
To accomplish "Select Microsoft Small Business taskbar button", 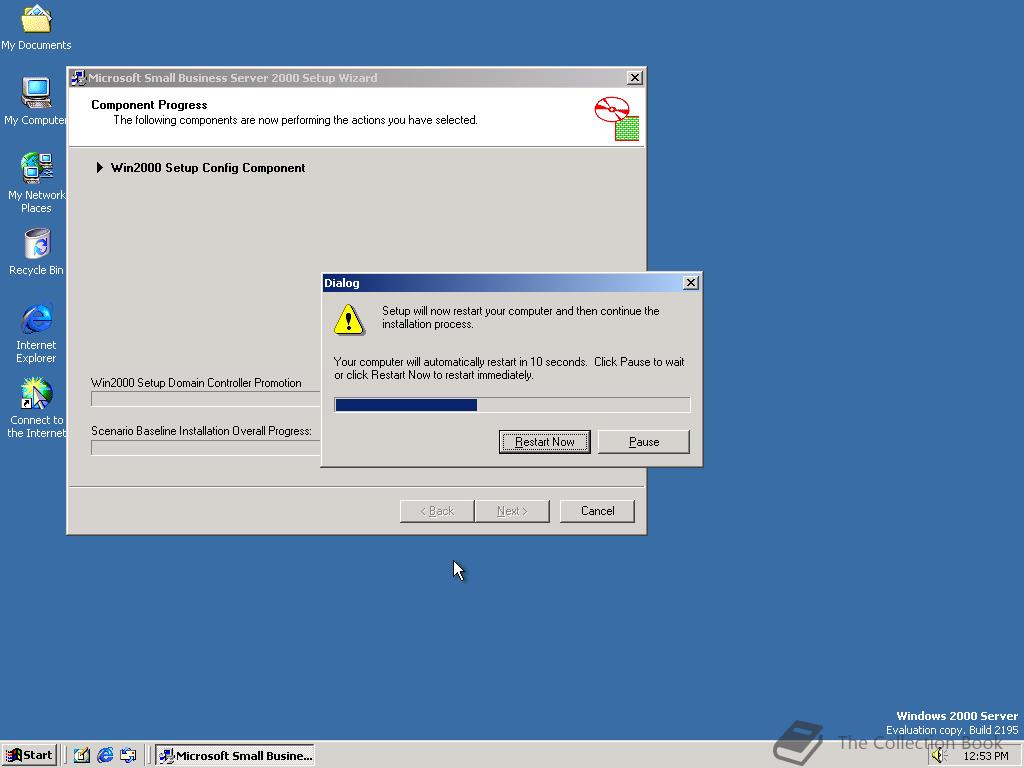I will (x=235, y=756).
